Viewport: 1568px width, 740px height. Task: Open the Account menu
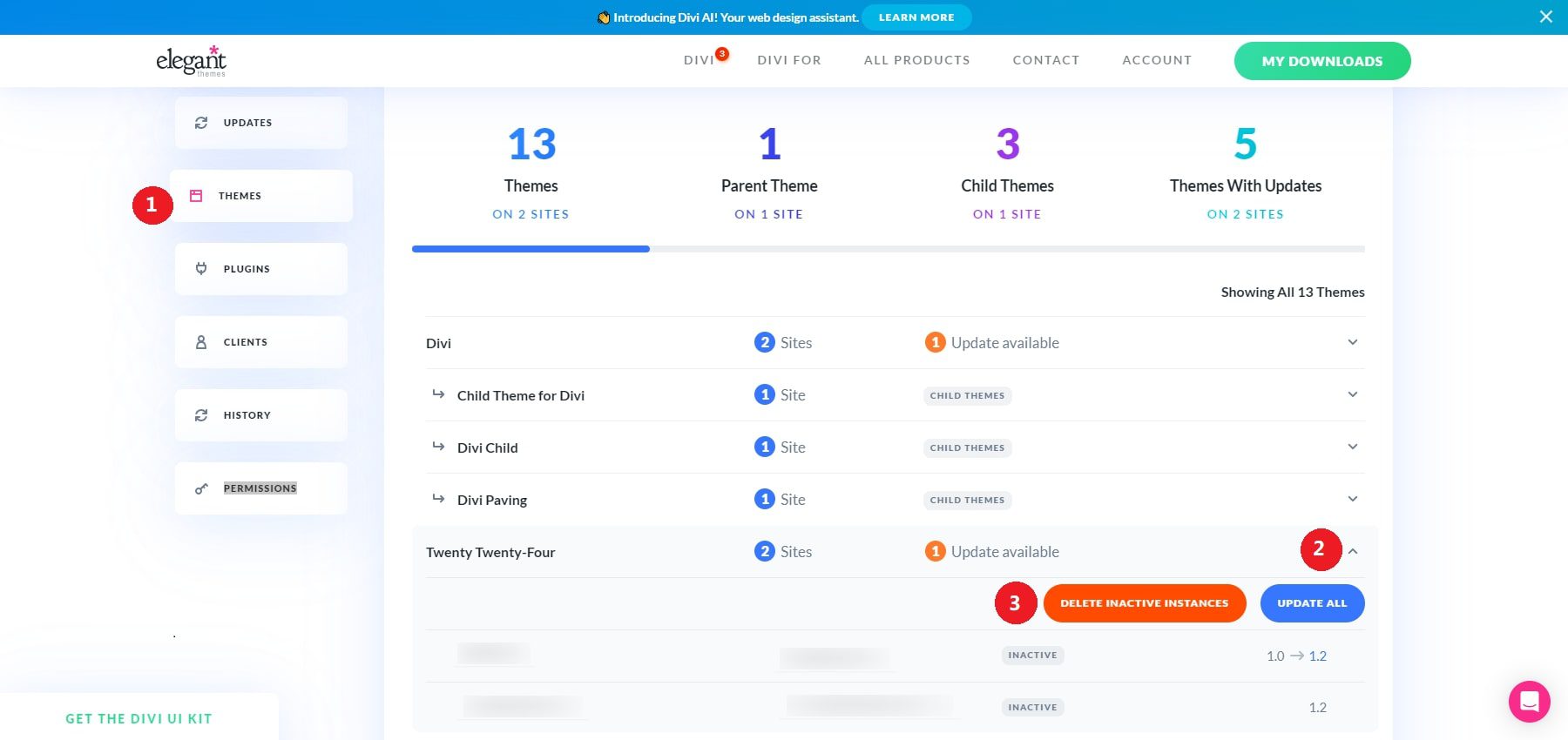(x=1157, y=60)
